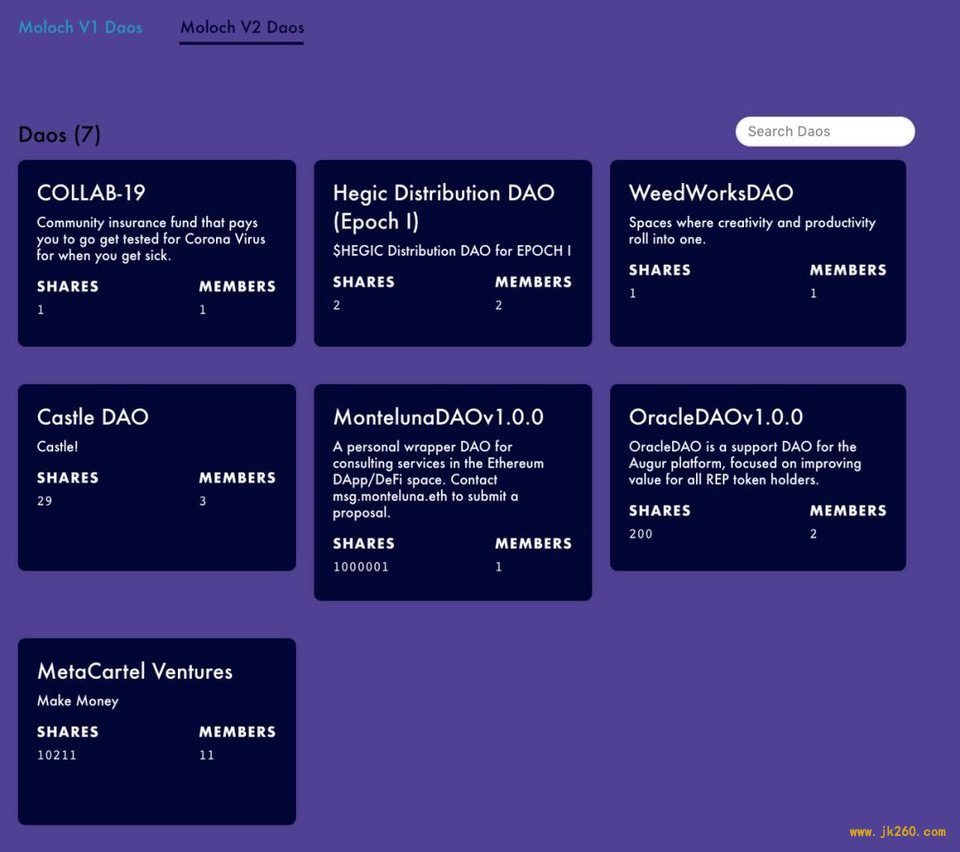Click the WeedWorksDAO title heading
960x852 pixels.
coord(711,193)
